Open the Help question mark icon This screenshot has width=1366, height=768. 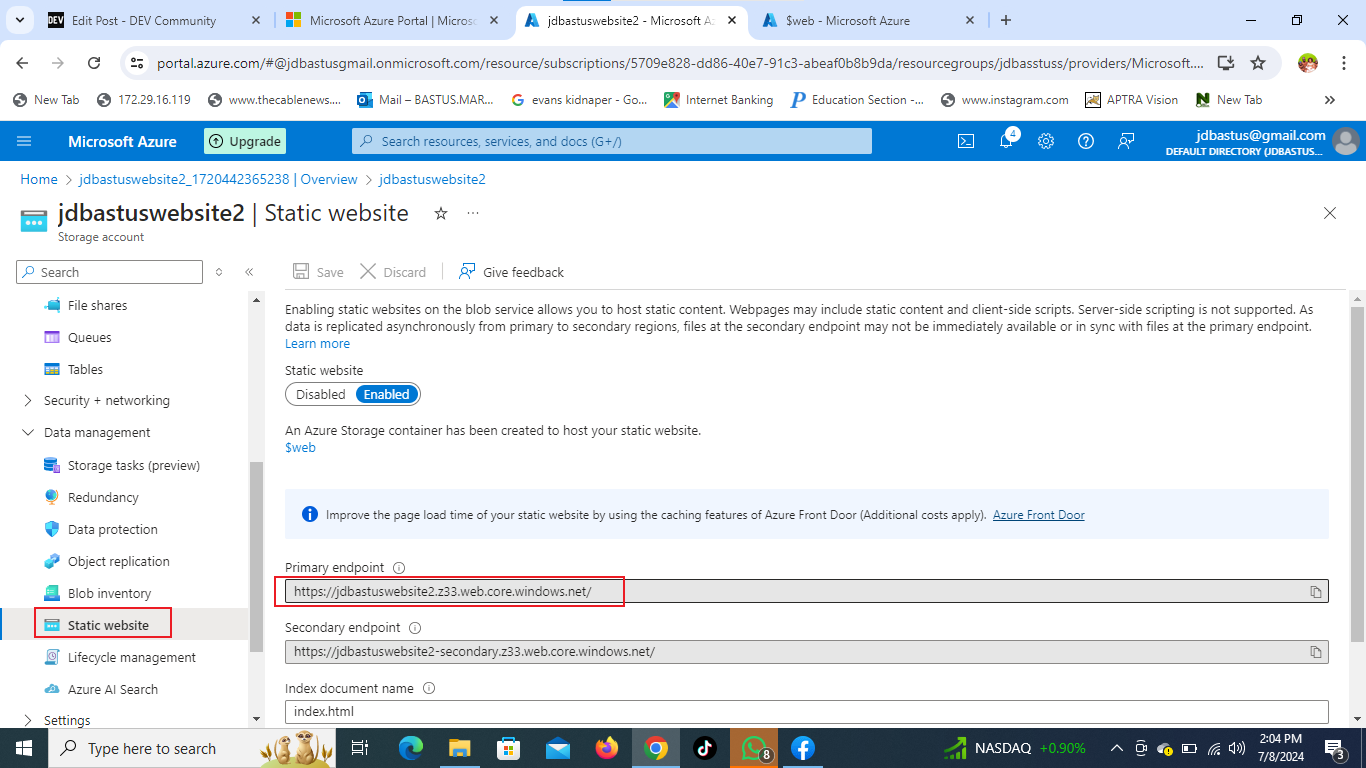click(x=1086, y=141)
